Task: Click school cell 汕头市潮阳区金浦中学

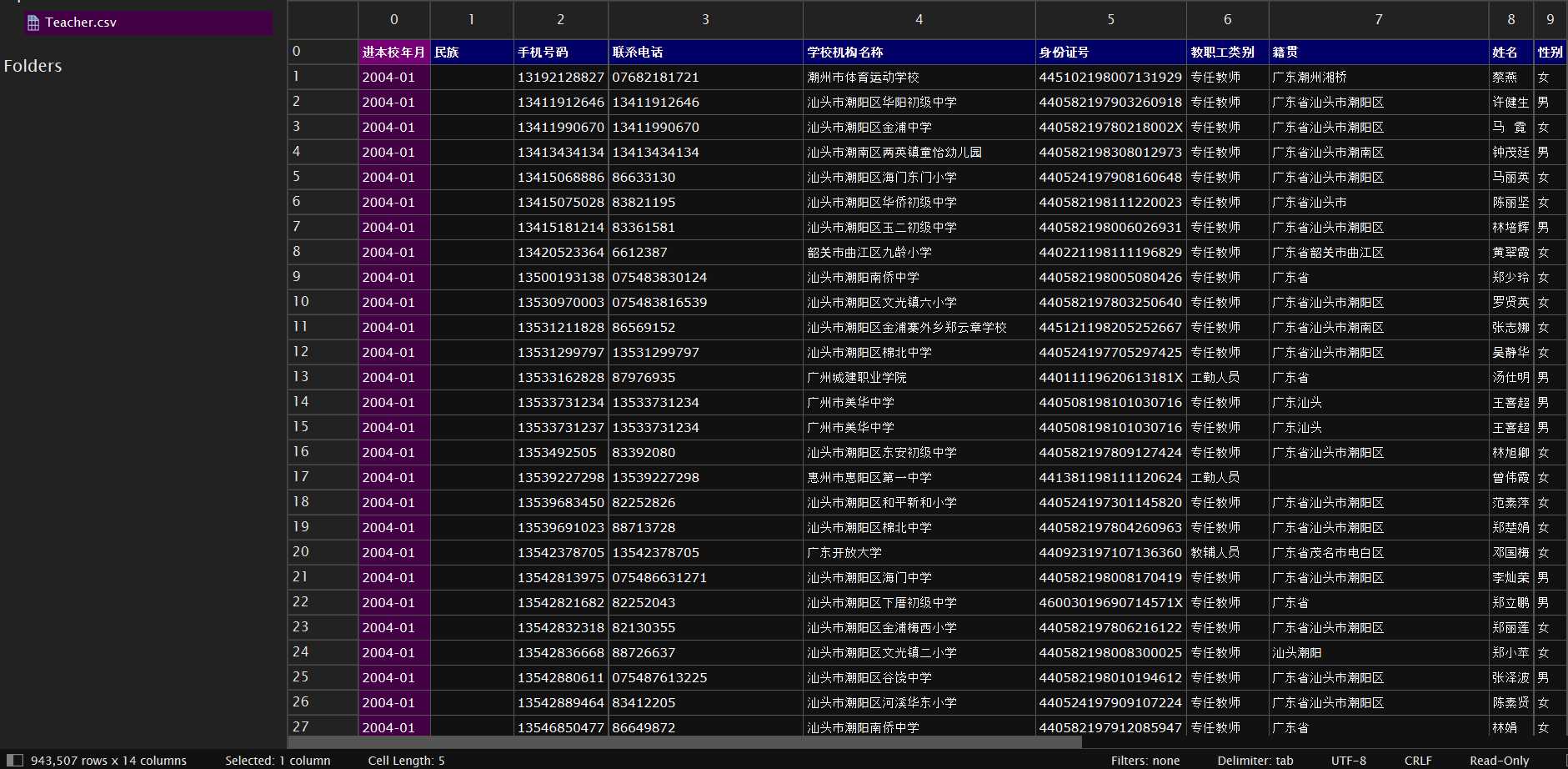Action: (919, 127)
